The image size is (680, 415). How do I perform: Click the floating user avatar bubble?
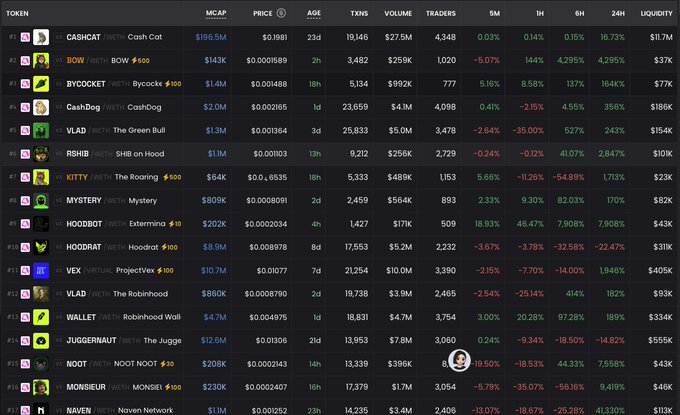tap(459, 360)
